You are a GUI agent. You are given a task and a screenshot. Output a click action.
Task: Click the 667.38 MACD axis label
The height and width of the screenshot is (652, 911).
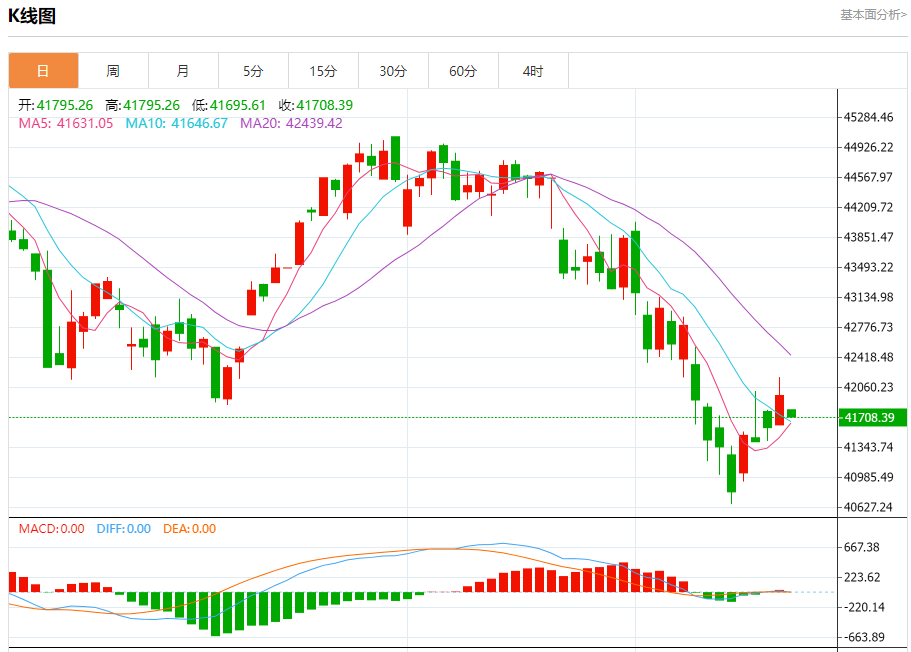[x=862, y=547]
